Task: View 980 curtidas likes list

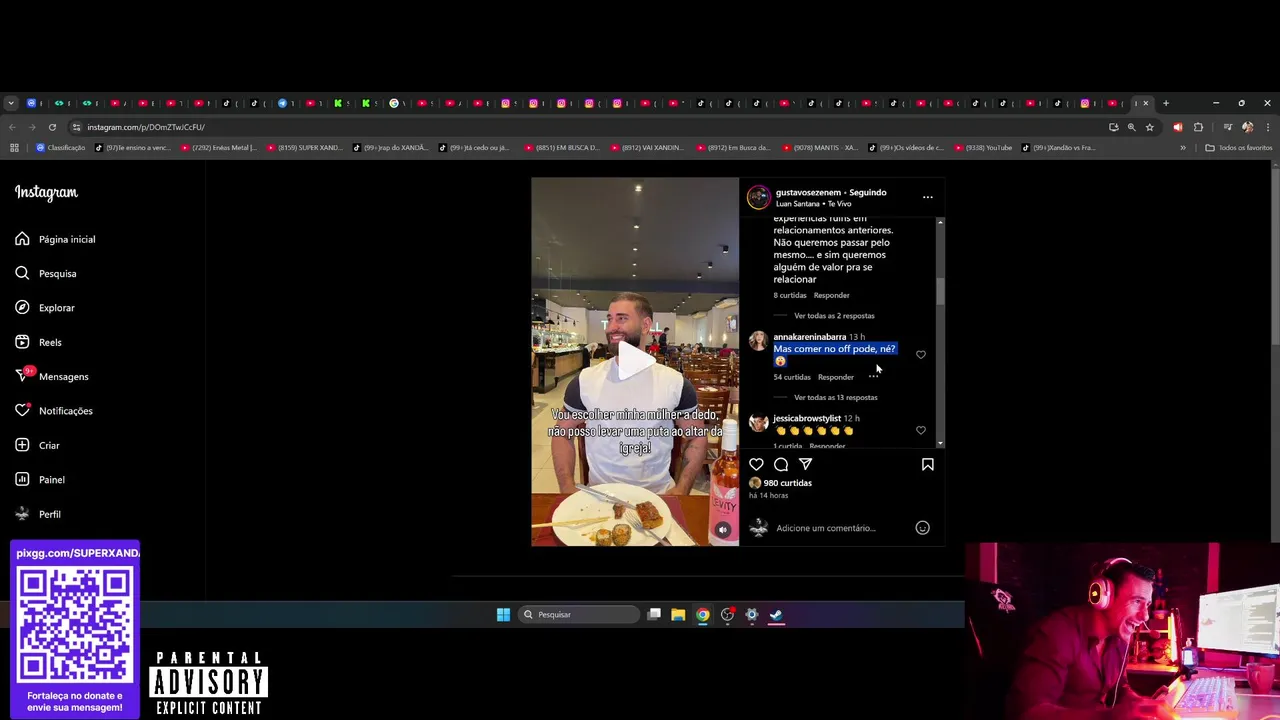Action: click(788, 483)
